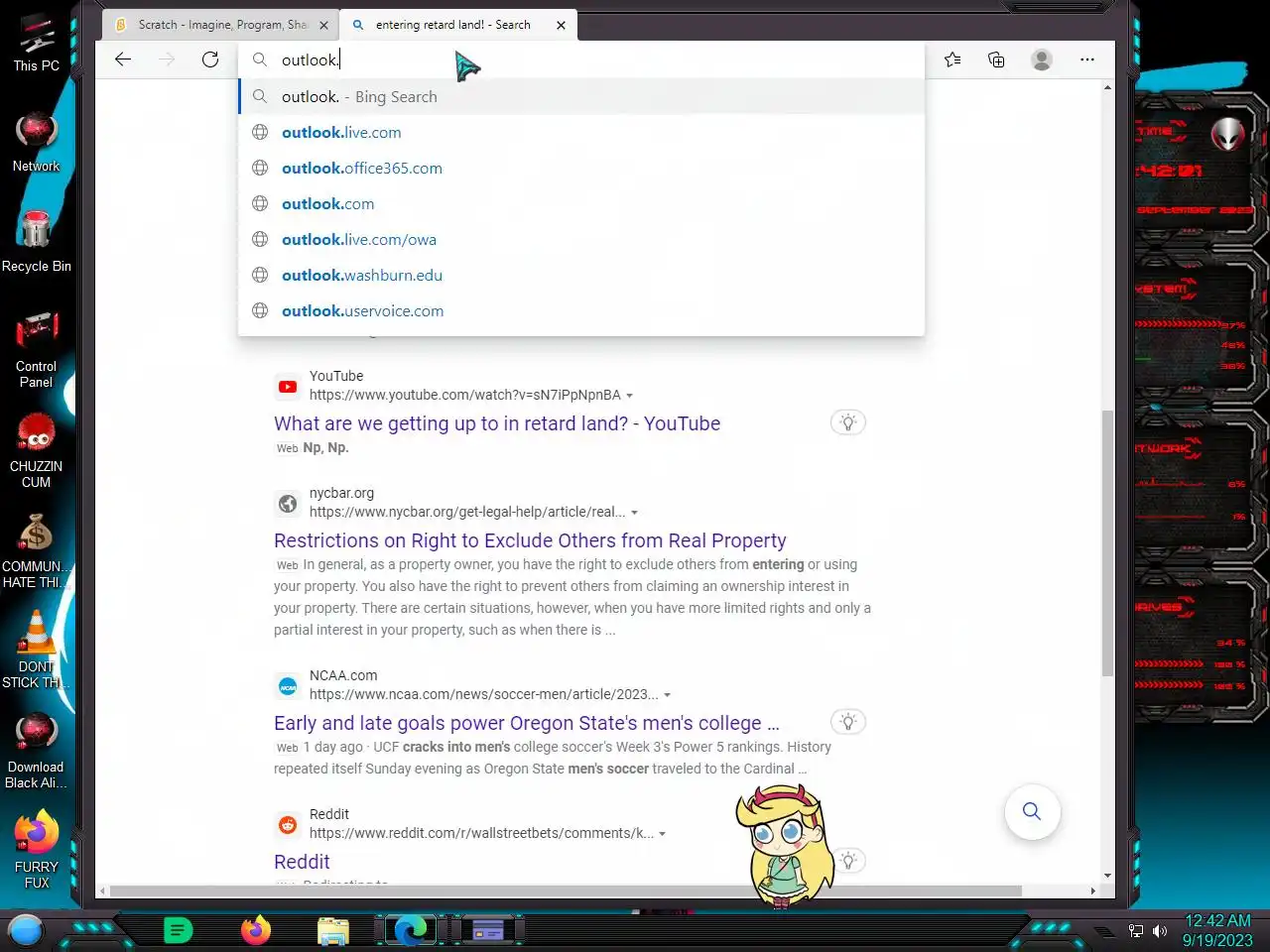Viewport: 1270px width, 952px height.
Task: Open File Explorer from the taskbar
Action: (x=333, y=930)
